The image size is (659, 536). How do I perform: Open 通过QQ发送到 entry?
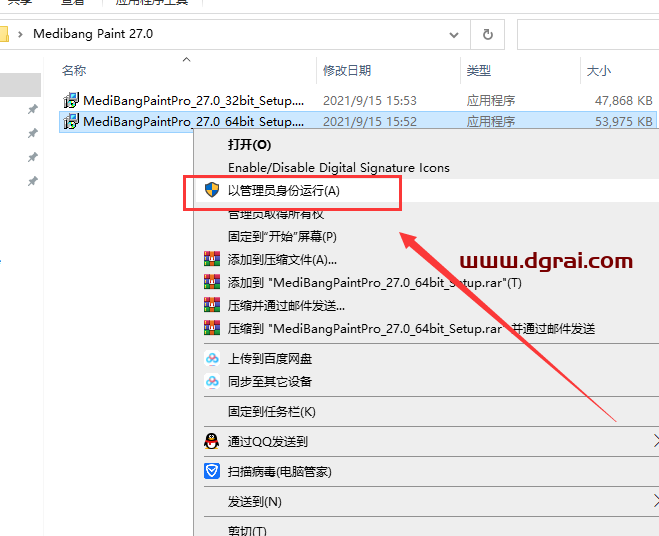268,441
